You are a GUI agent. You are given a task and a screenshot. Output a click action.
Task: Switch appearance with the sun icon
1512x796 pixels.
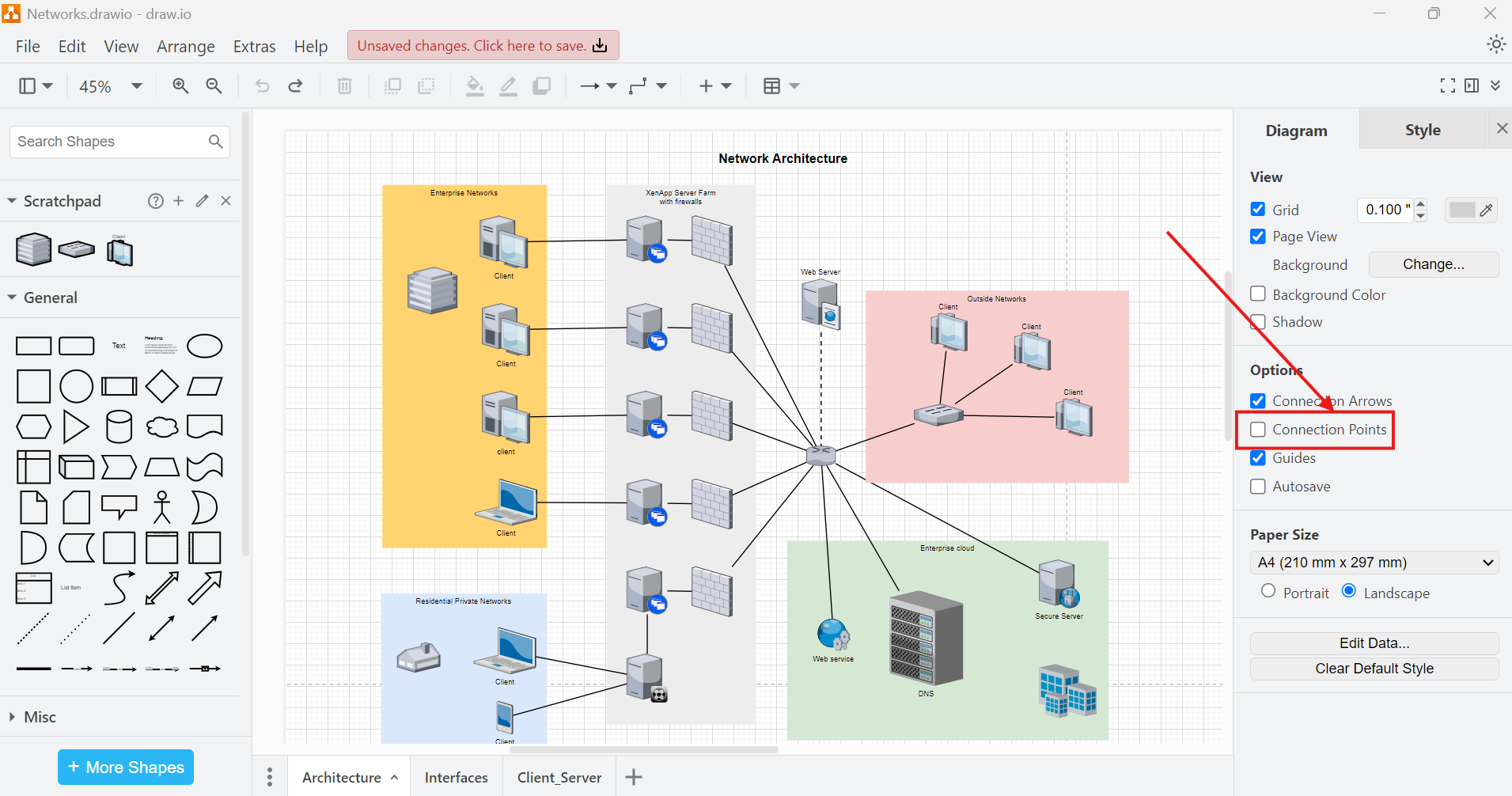click(x=1495, y=44)
